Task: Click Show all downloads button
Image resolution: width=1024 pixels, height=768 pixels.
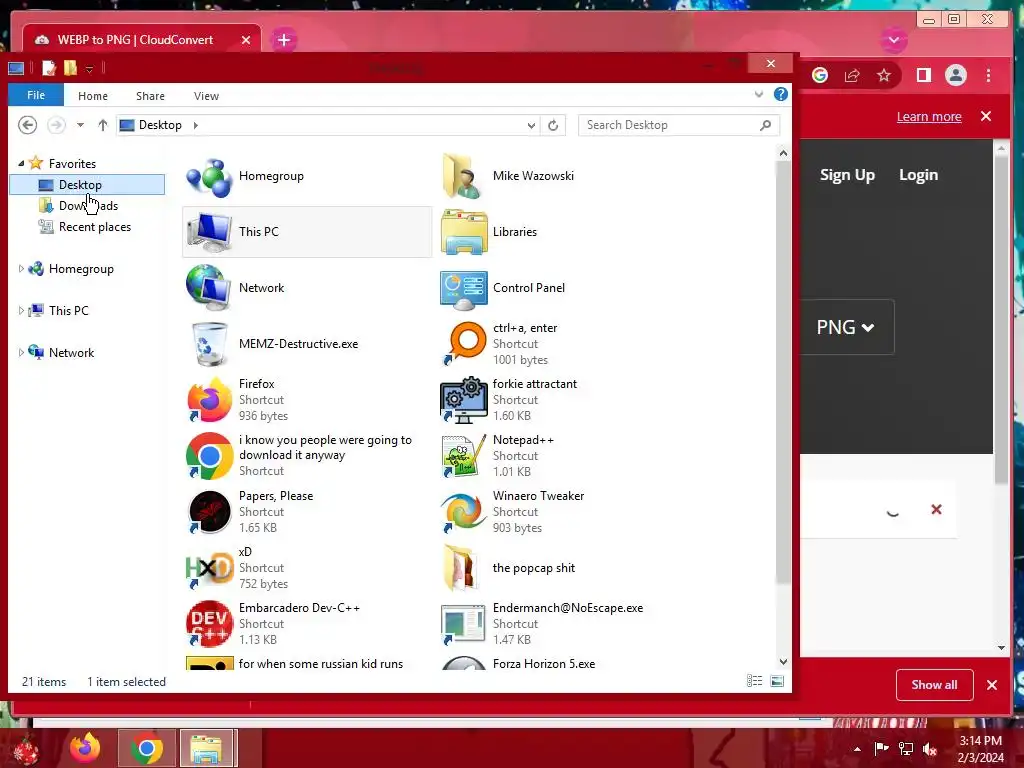Action: (935, 684)
